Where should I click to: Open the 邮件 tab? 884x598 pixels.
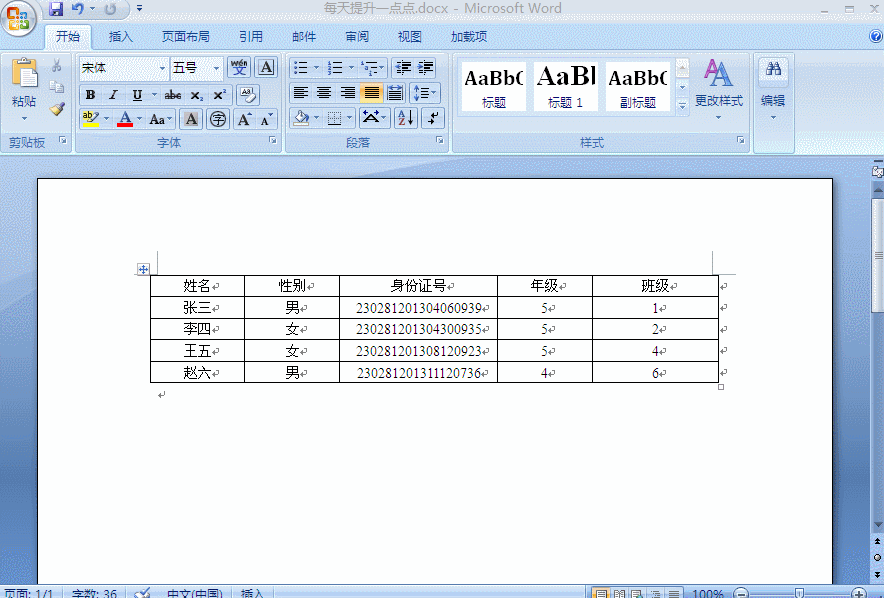coord(304,37)
